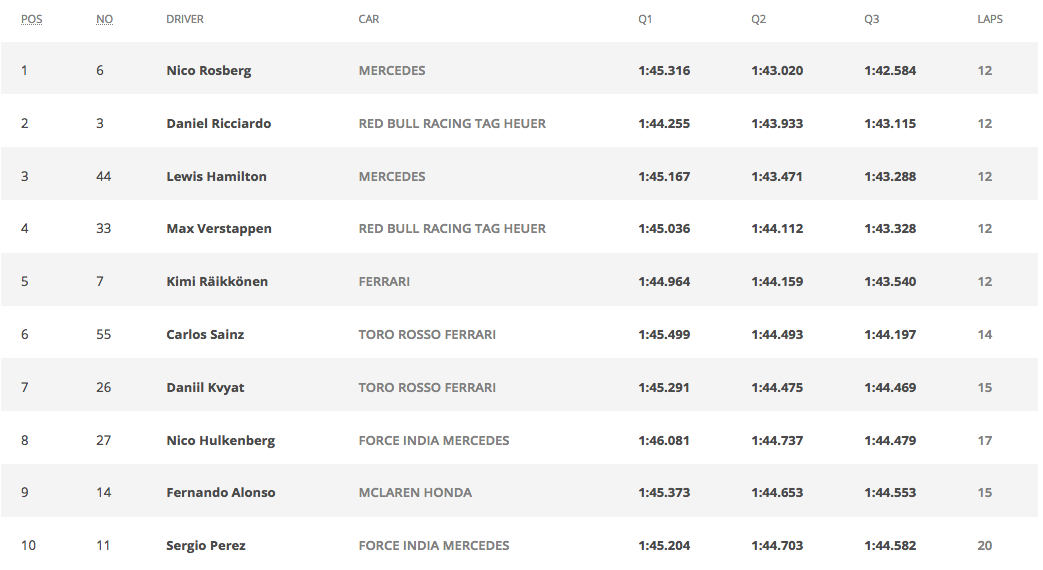Click the LAPS column header

[x=990, y=19]
